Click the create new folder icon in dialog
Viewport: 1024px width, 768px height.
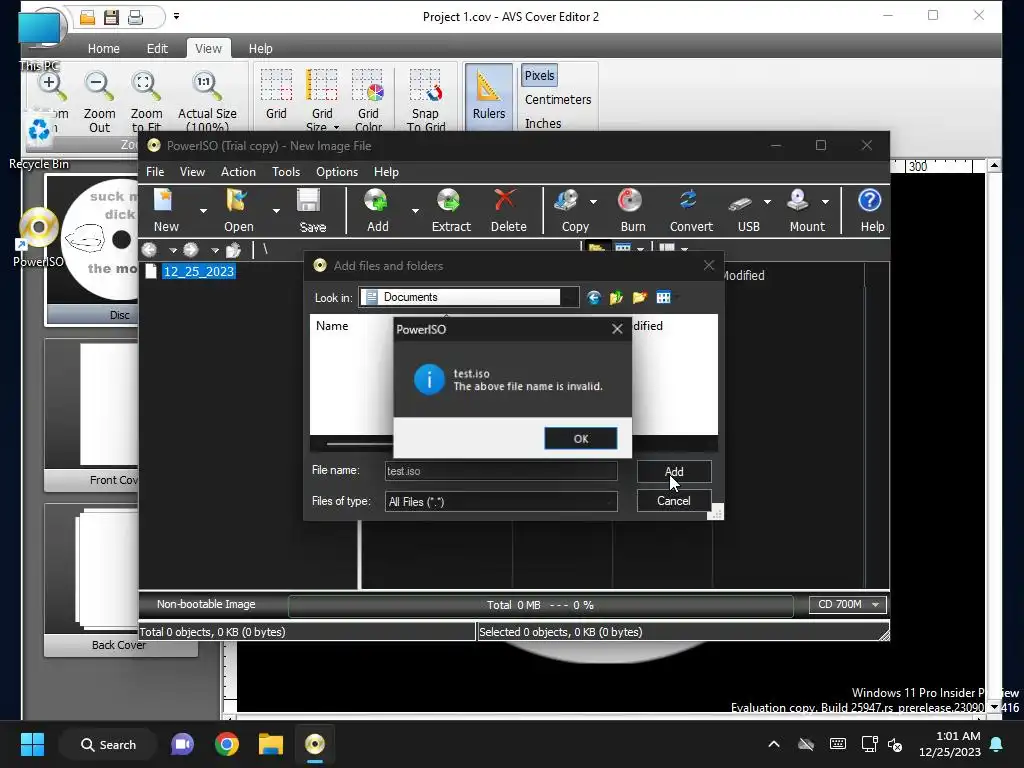click(639, 298)
